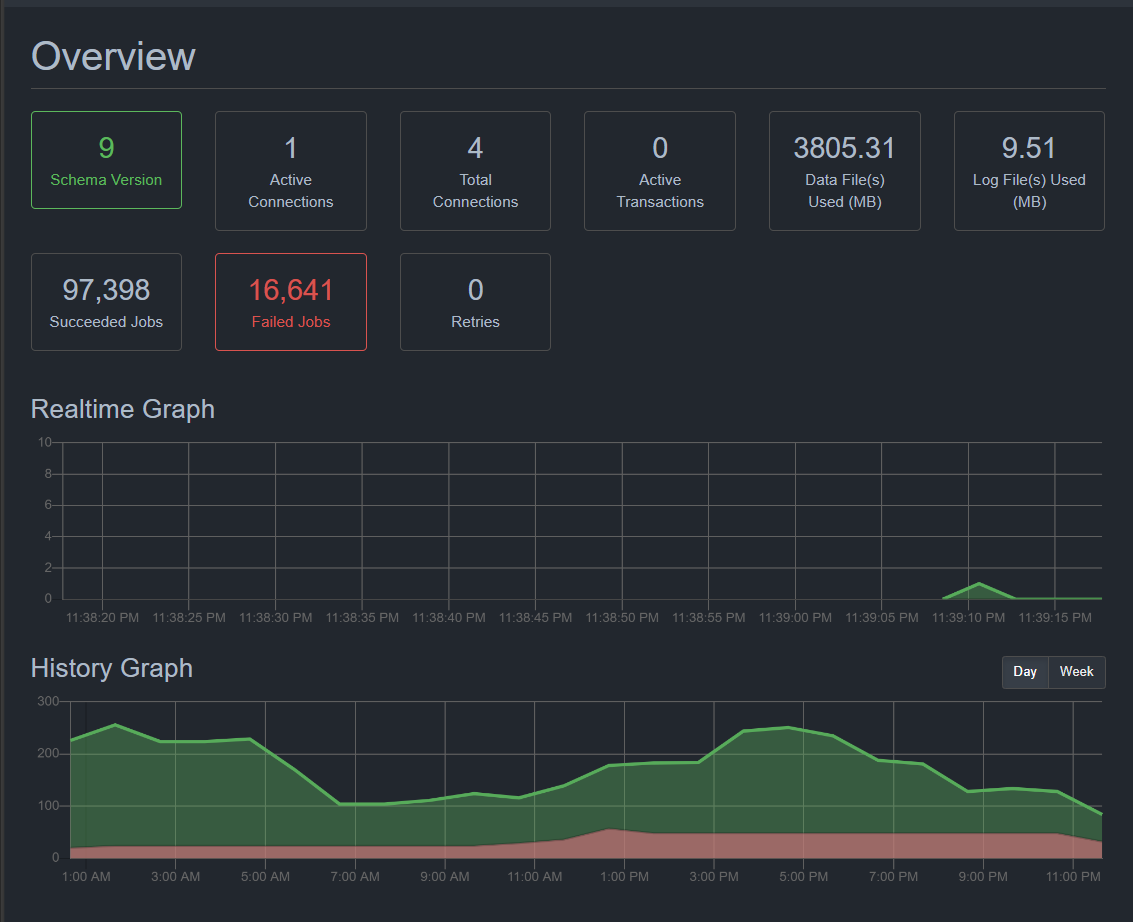
Task: Click the Realtime Graph heading
Action: click(123, 409)
